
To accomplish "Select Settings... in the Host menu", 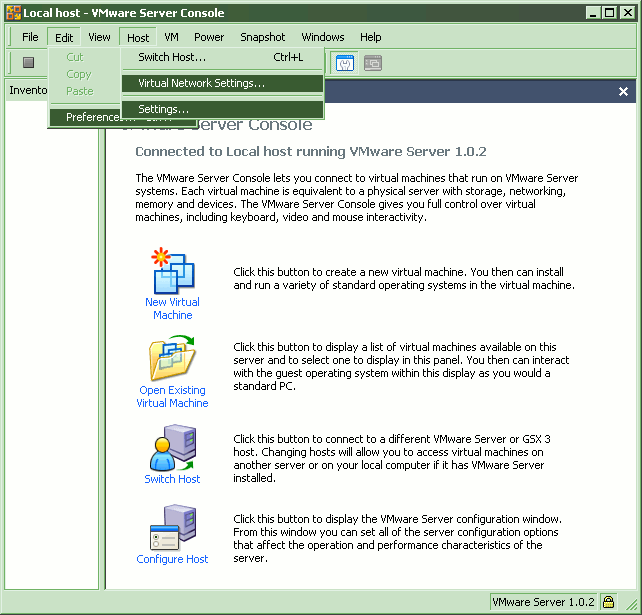I will (223, 109).
